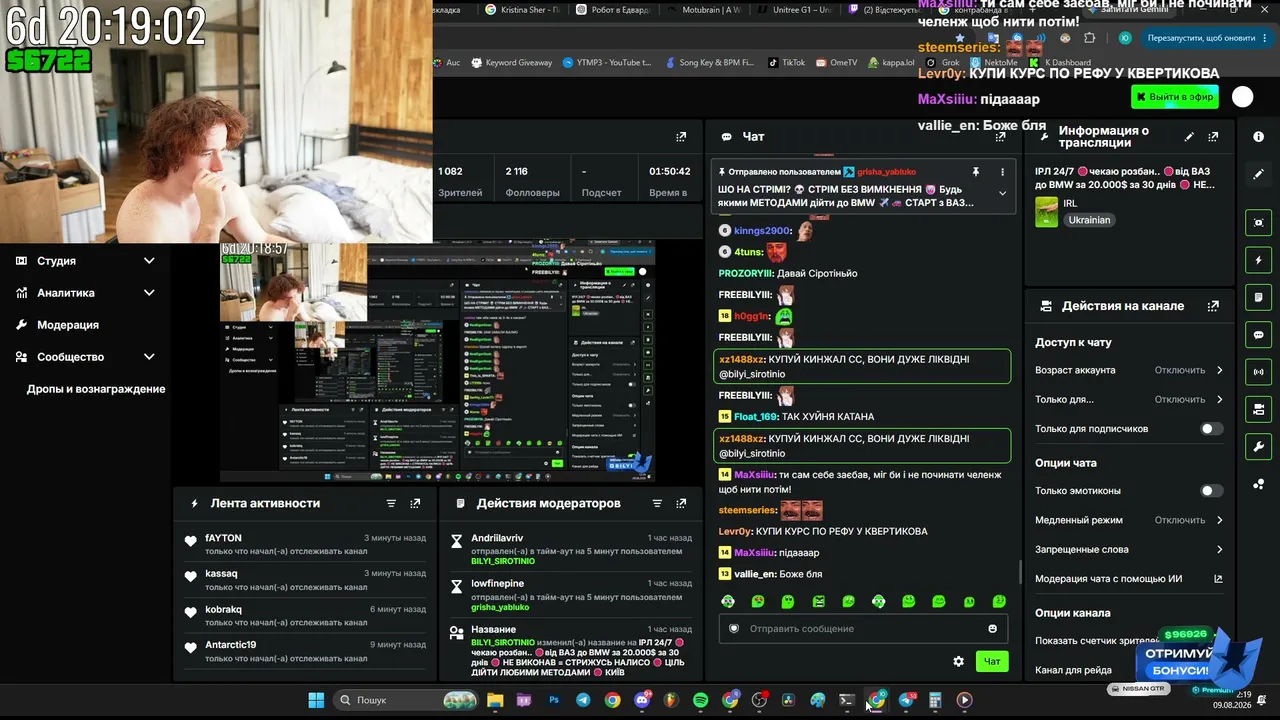The image size is (1280, 720).
Task: Open the document quick action in rail
Action: [1258, 298]
